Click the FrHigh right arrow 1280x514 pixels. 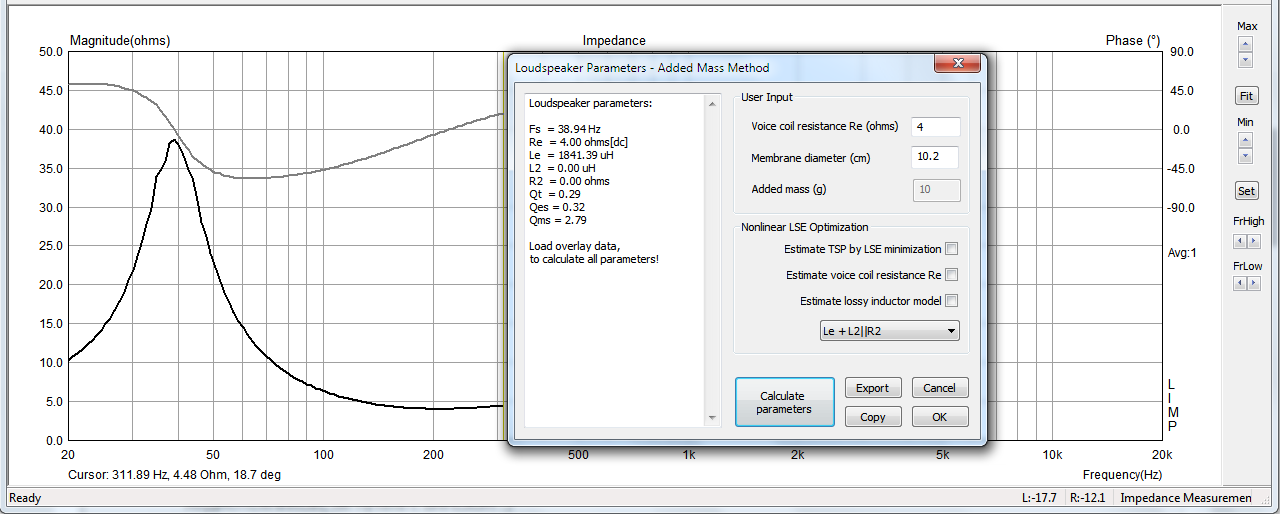[x=1254, y=241]
